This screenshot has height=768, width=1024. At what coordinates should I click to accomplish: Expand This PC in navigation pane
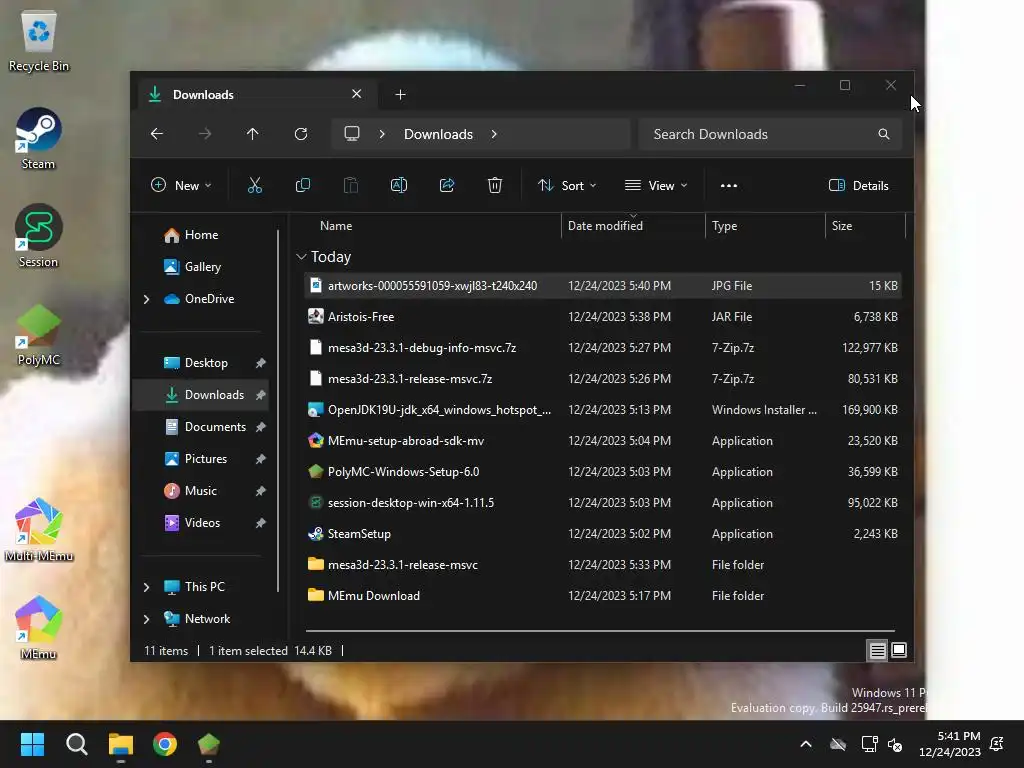click(146, 587)
